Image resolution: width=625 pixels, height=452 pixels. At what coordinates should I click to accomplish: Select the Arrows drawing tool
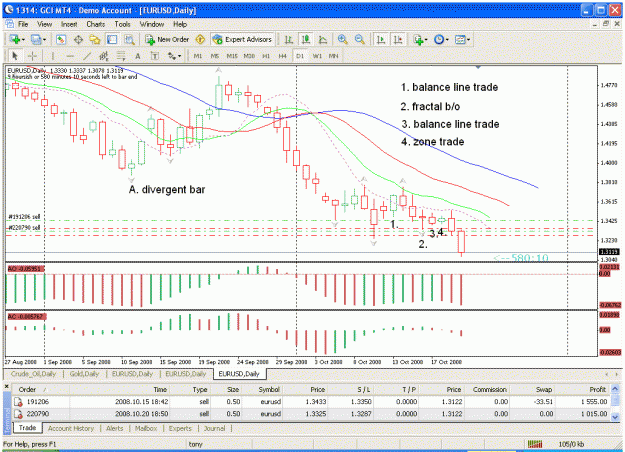coord(171,56)
